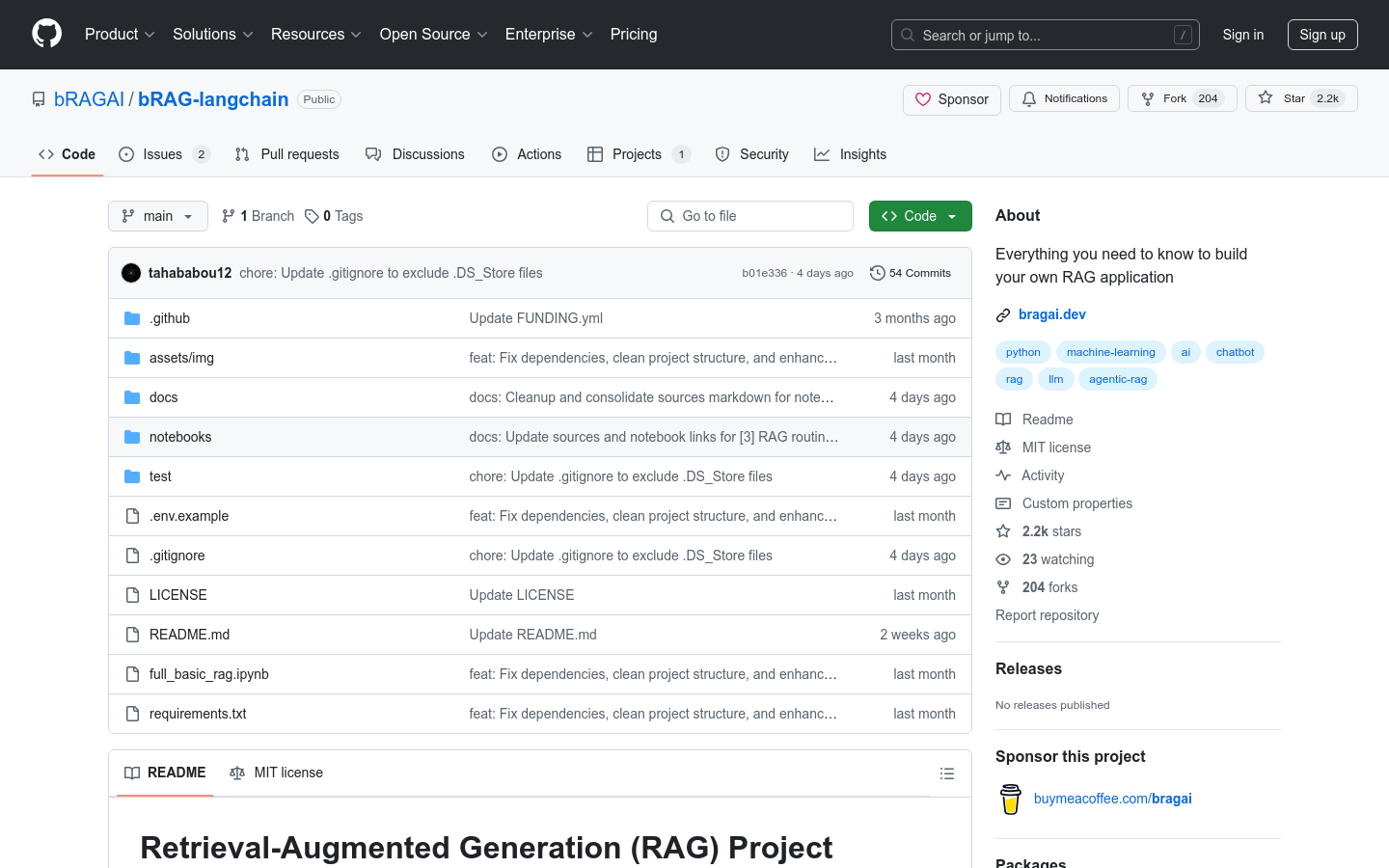The width and height of the screenshot is (1389, 868).
Task: Click the machine-learning topic tag
Action: (1110, 352)
